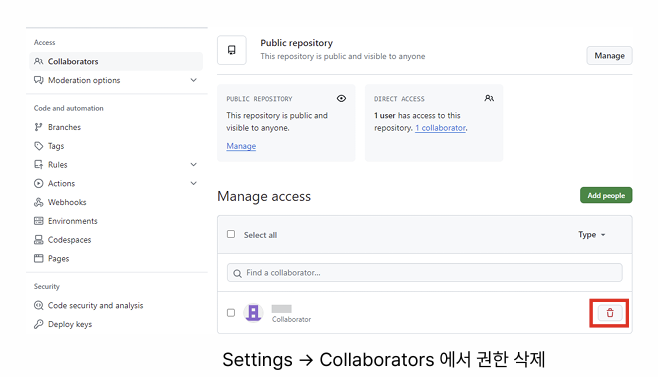Open Environments settings
The image size is (658, 377).
coord(73,221)
